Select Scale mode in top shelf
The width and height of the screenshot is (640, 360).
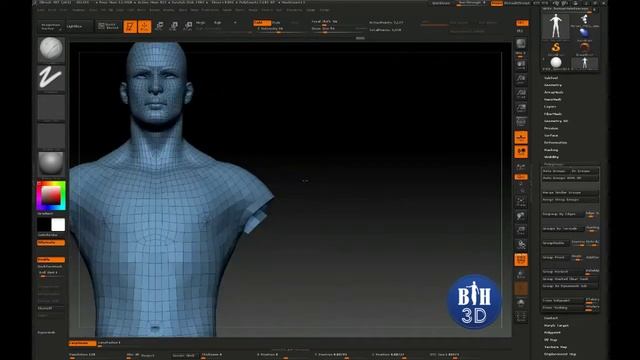pos(174,26)
